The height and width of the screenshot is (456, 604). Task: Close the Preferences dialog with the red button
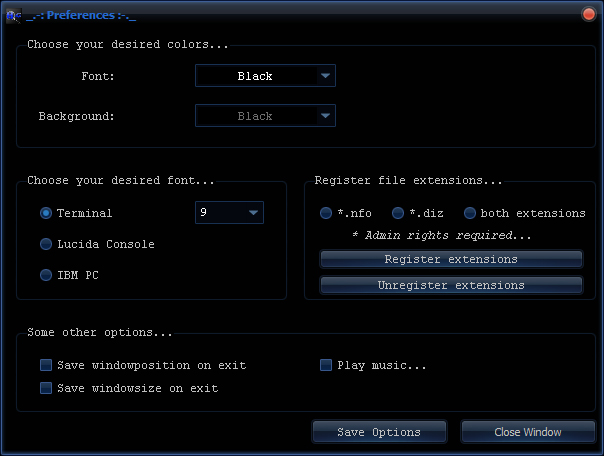[x=589, y=13]
